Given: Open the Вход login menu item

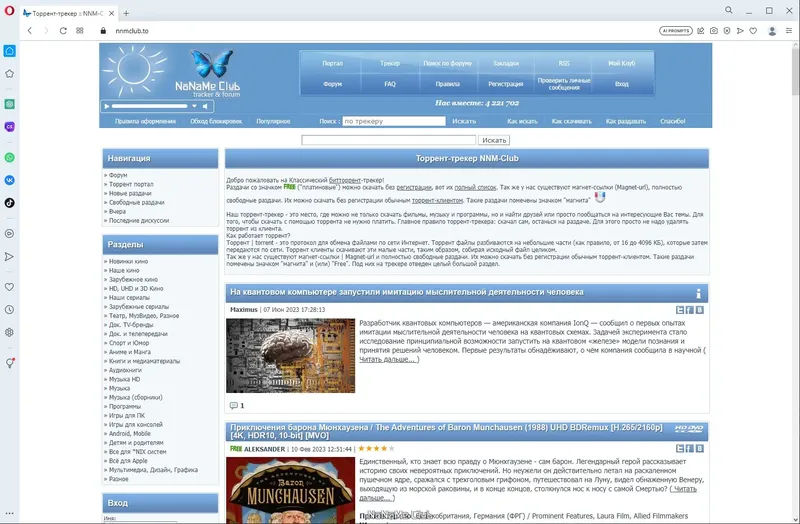Looking at the screenshot, I should point(621,84).
